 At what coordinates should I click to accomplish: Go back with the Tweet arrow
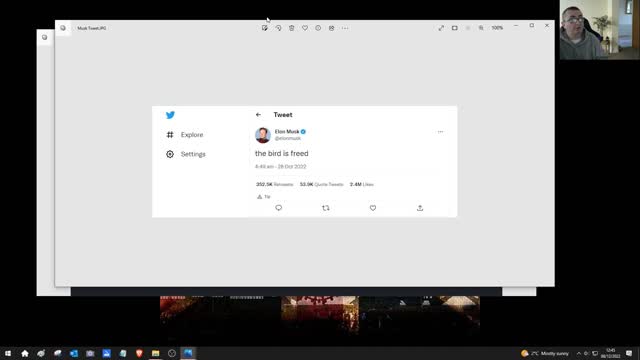click(x=258, y=115)
